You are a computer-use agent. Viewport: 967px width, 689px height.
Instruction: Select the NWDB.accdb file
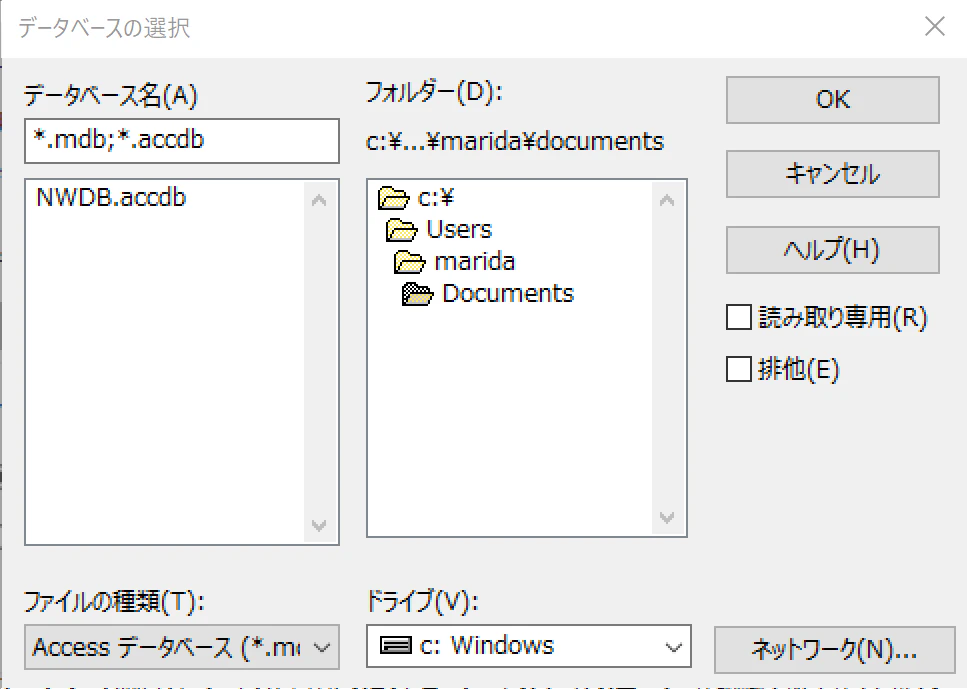tap(111, 197)
